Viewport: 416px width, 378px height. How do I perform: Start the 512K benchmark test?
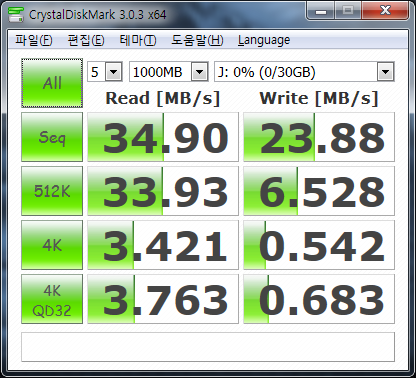point(52,191)
